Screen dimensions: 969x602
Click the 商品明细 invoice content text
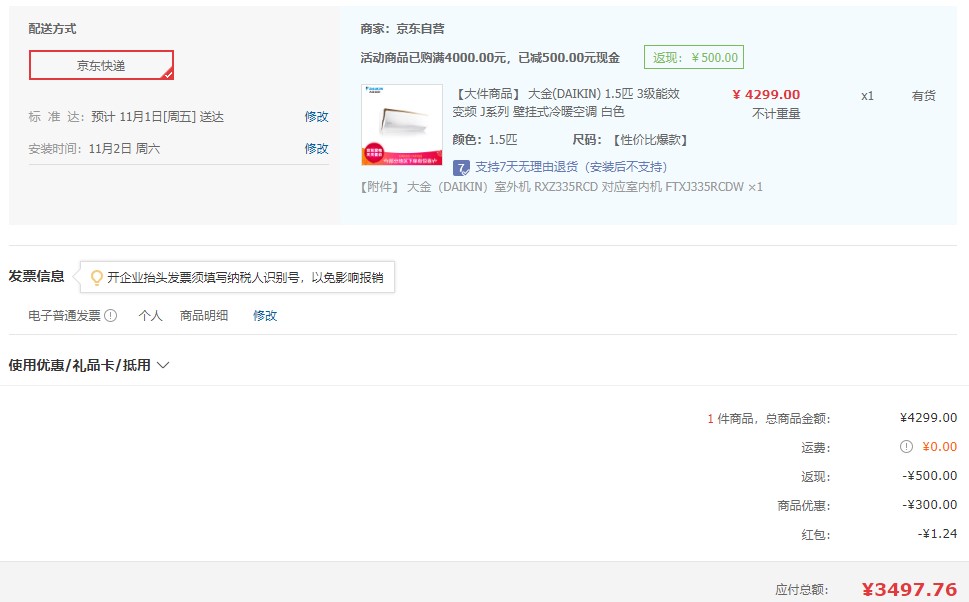click(204, 316)
